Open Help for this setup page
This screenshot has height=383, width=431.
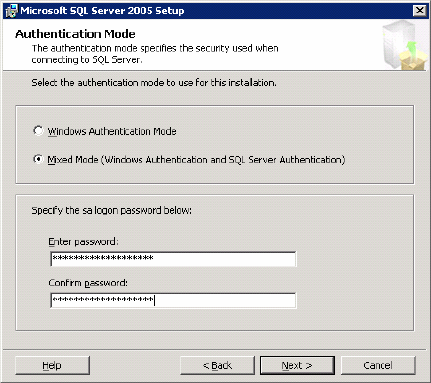(x=52, y=365)
